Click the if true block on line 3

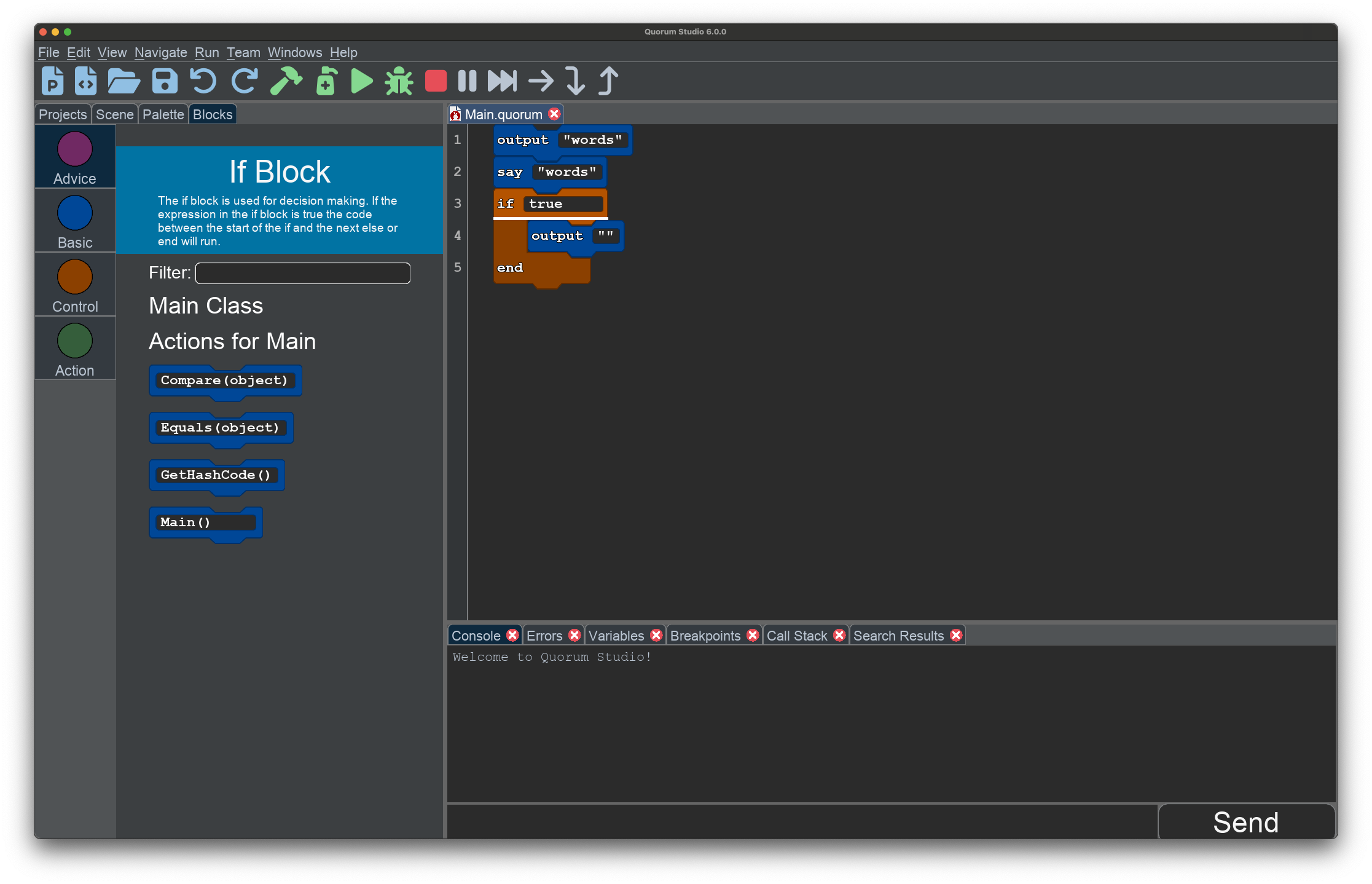[x=551, y=204]
